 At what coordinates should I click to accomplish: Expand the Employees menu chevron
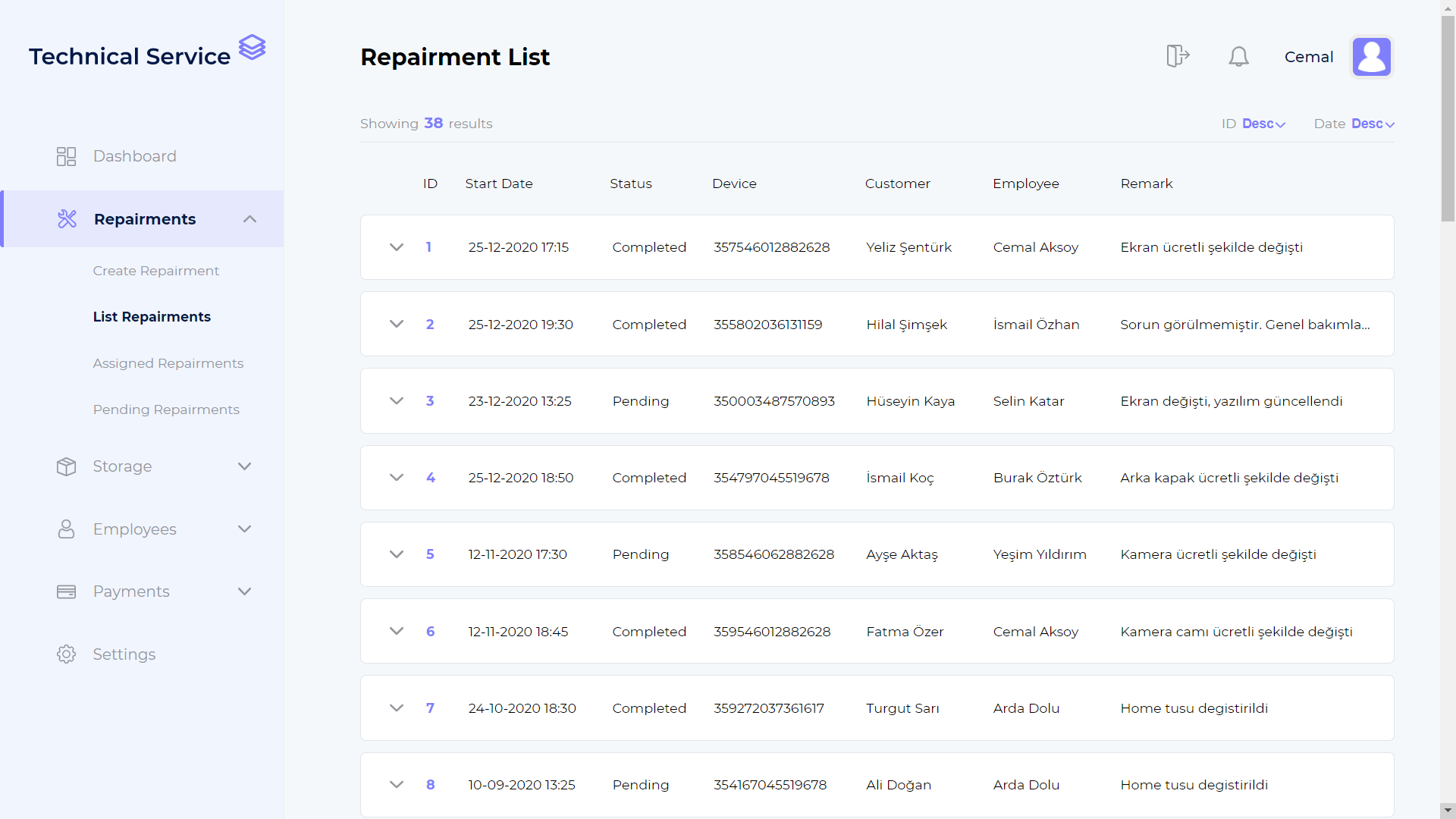[x=244, y=529]
